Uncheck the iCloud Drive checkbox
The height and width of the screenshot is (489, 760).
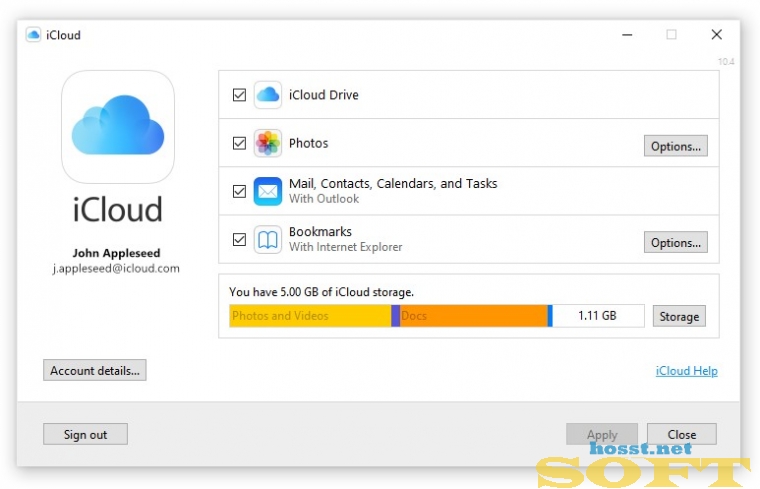point(239,95)
